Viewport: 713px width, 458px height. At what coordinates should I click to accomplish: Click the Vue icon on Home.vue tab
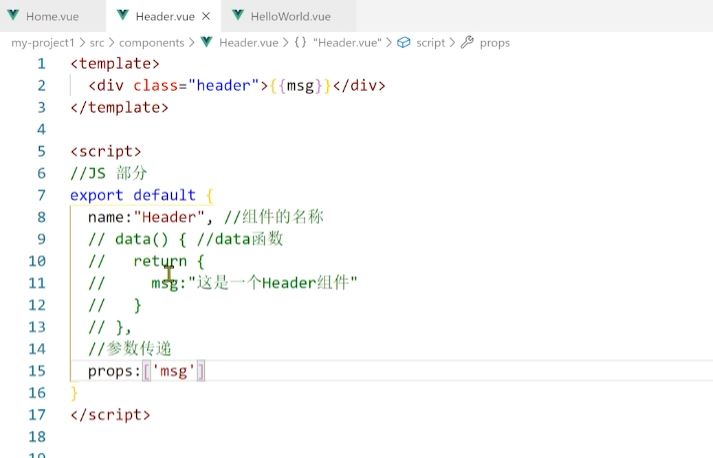click(x=13, y=15)
